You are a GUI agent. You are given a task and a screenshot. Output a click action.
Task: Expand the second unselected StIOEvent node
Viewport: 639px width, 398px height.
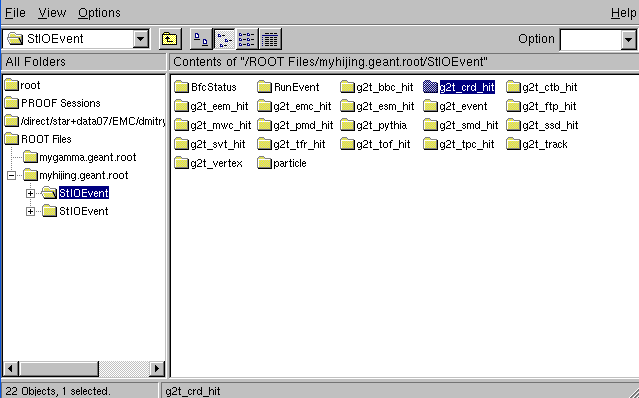[x=30, y=211]
